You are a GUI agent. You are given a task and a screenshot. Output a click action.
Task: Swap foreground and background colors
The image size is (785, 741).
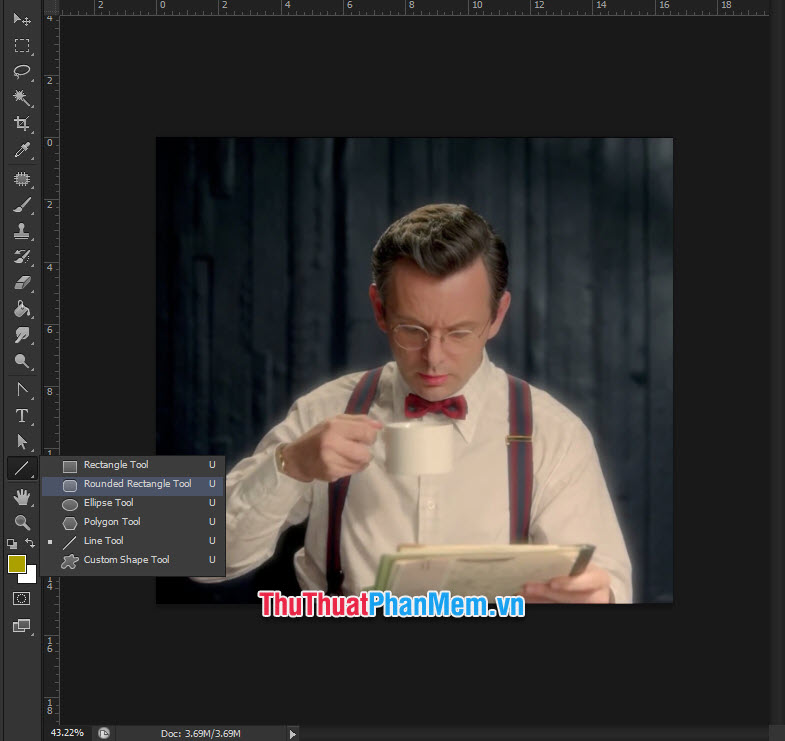[x=30, y=543]
